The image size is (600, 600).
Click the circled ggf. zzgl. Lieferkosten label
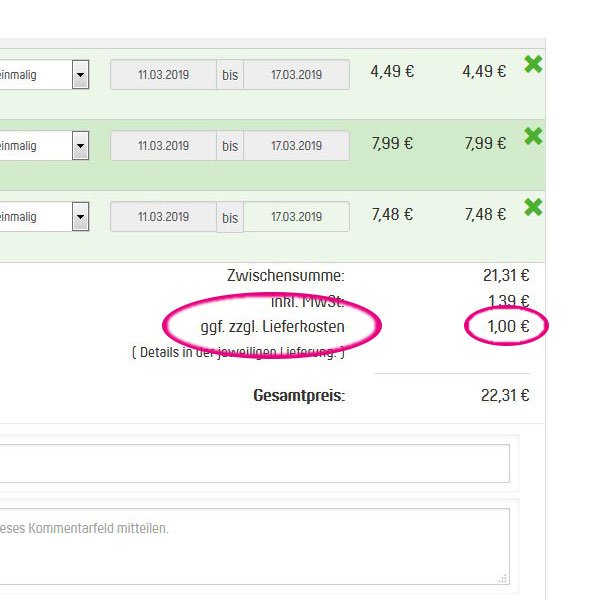(272, 326)
